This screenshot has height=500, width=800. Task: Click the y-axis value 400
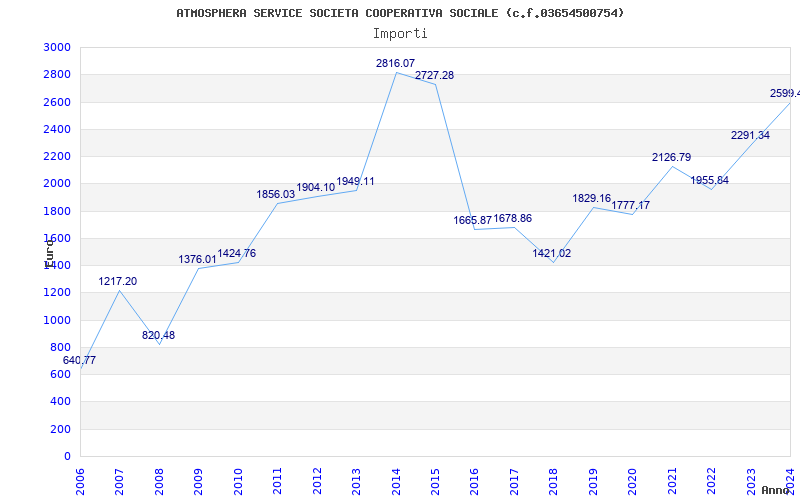point(61,402)
